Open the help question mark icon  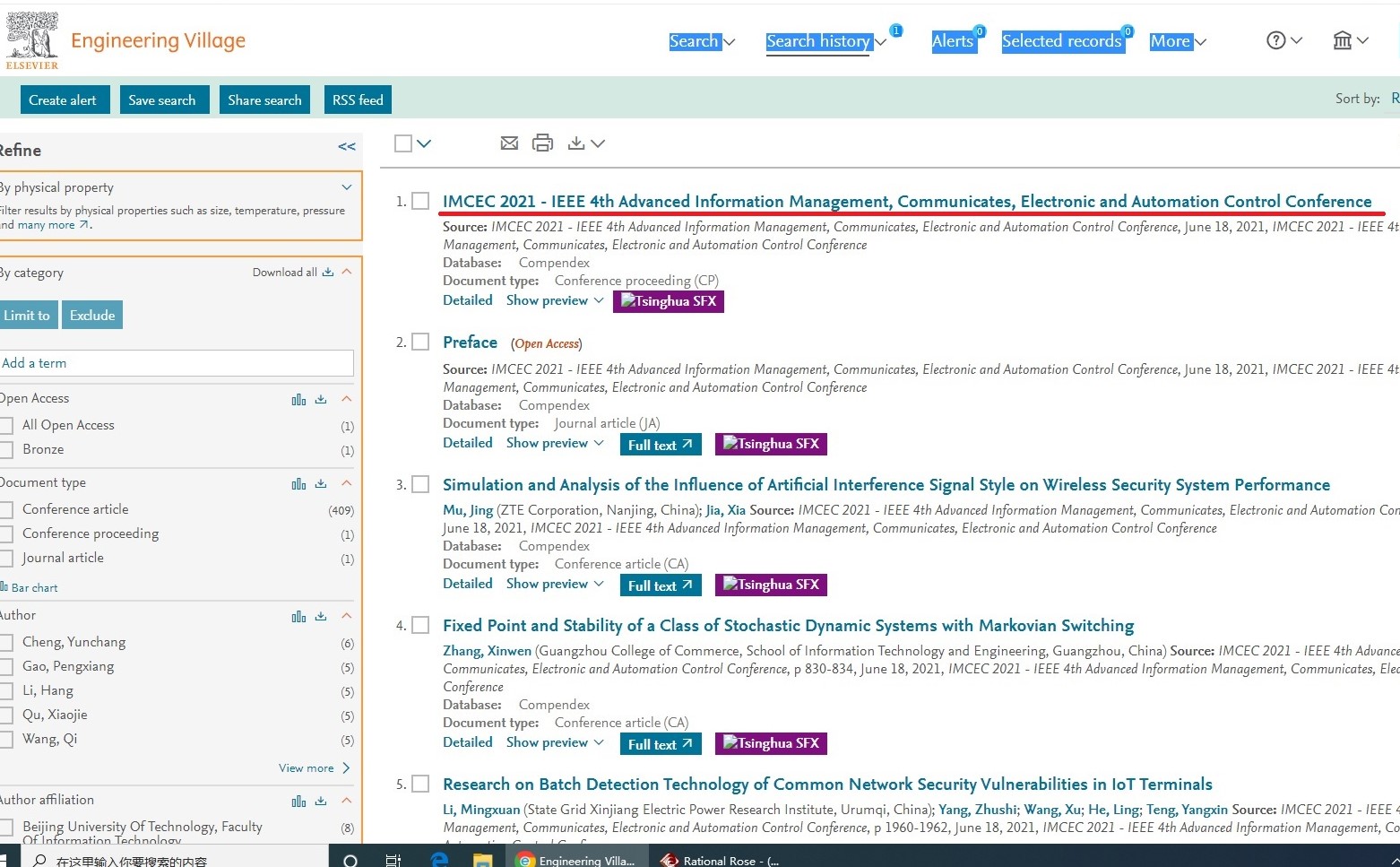(1276, 40)
